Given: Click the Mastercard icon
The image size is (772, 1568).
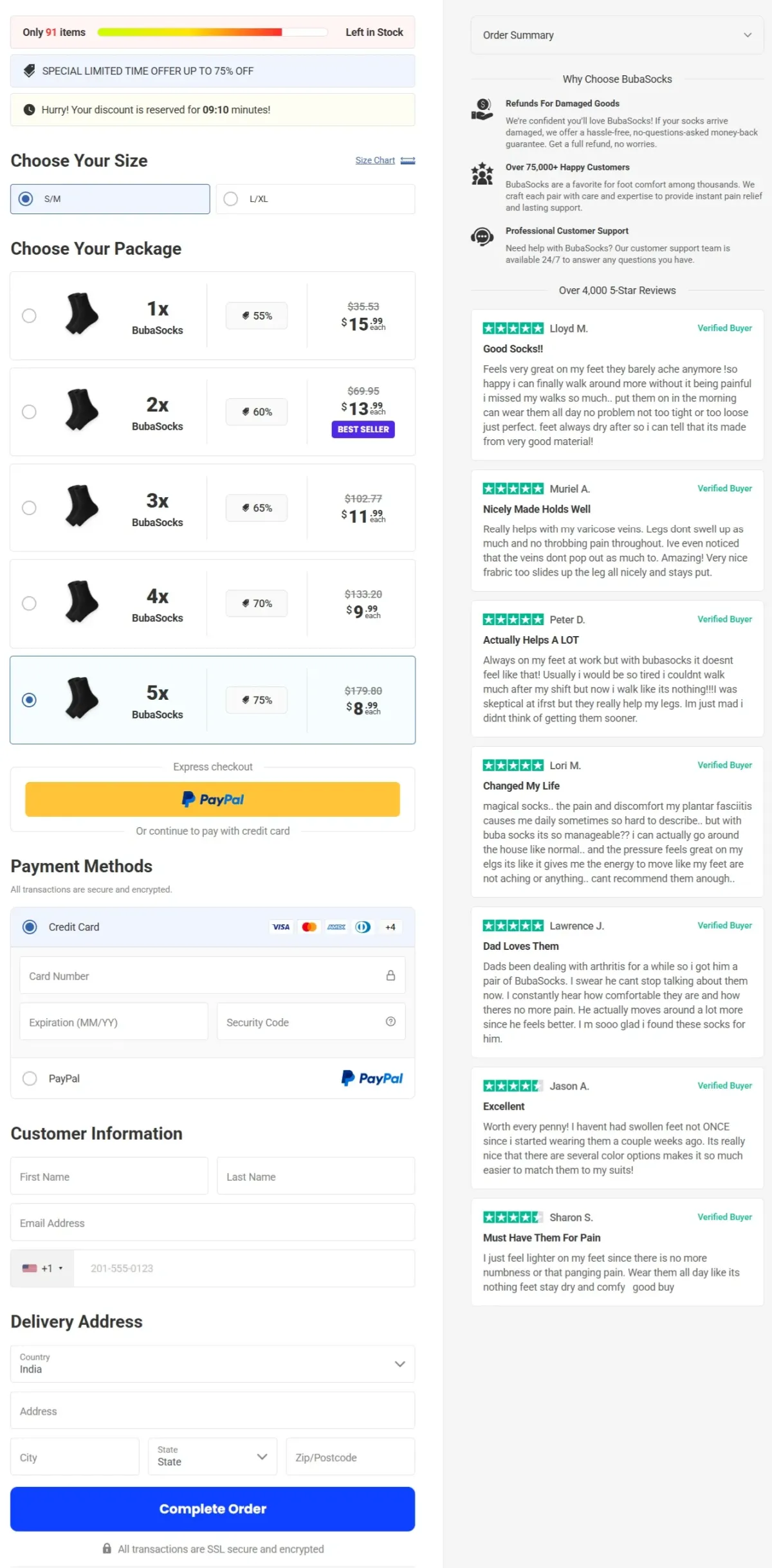Looking at the screenshot, I should click(x=309, y=927).
